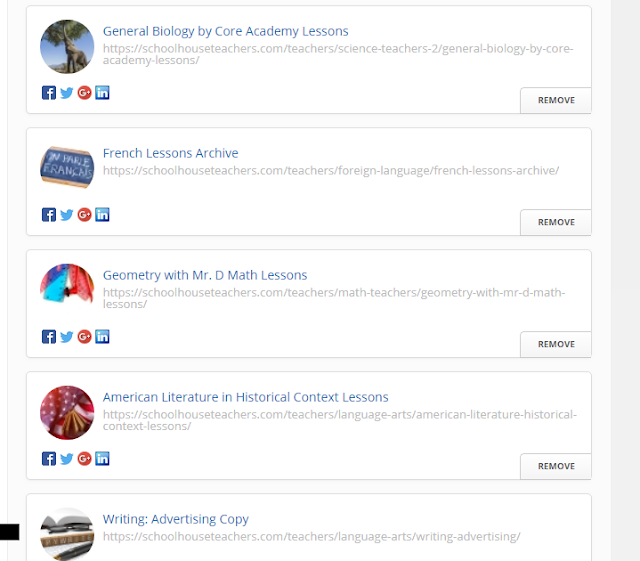The image size is (640, 561).
Task: Share French Lessons Archive on Facebook
Action: tap(49, 215)
